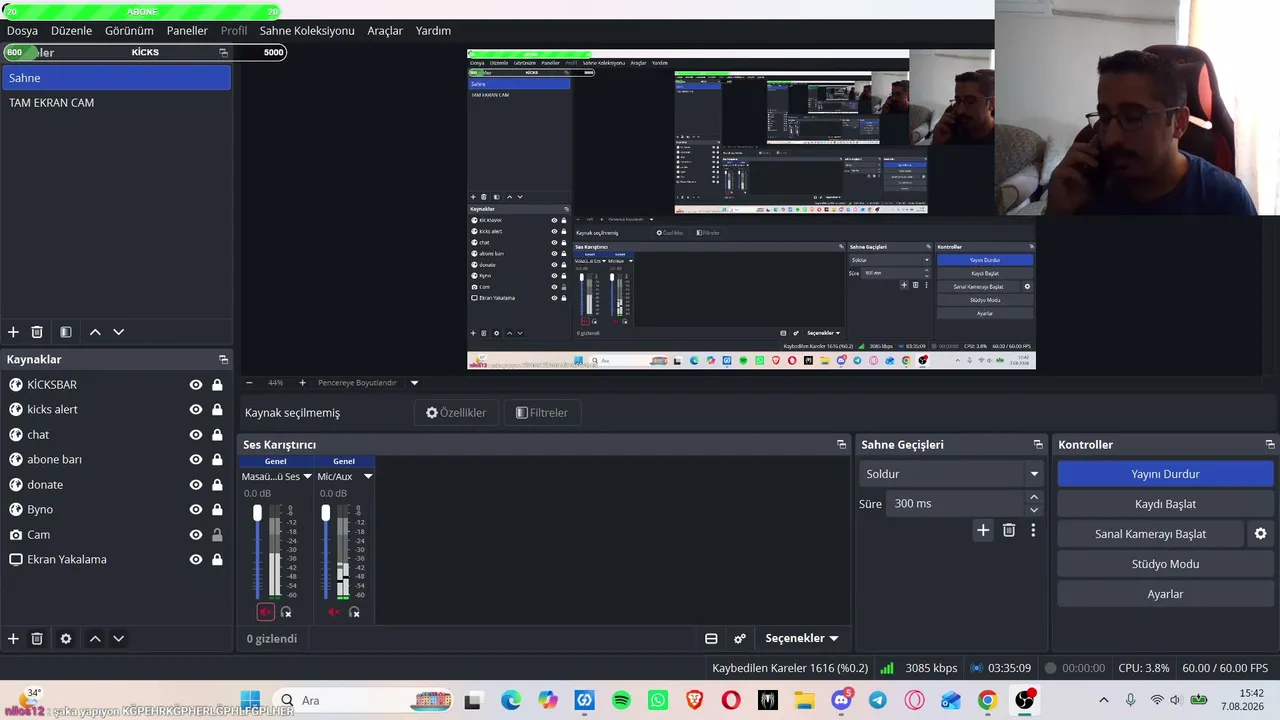Hide the KİCKSBAR source

196,385
